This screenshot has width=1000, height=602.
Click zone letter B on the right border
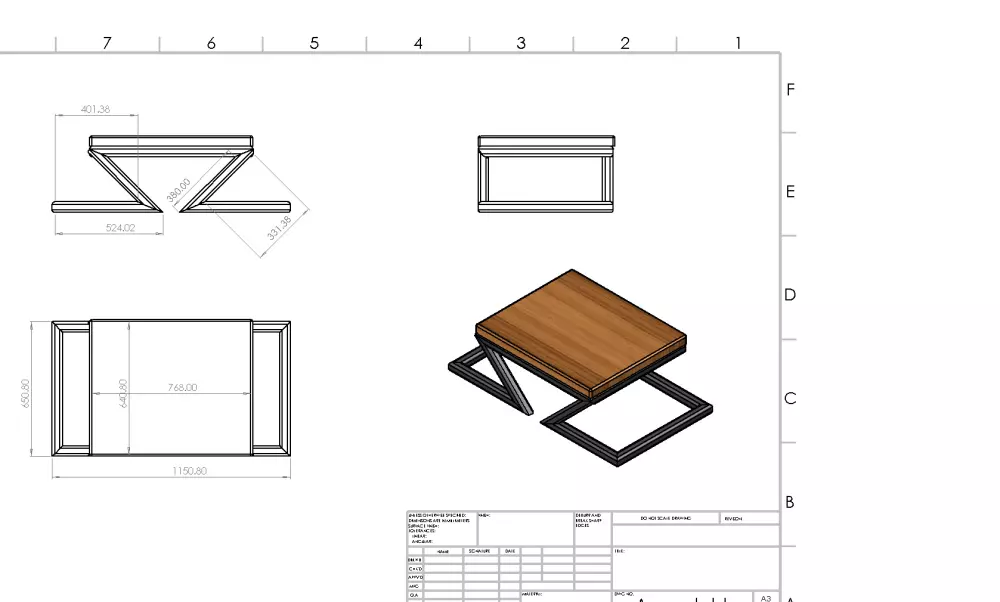click(x=790, y=502)
